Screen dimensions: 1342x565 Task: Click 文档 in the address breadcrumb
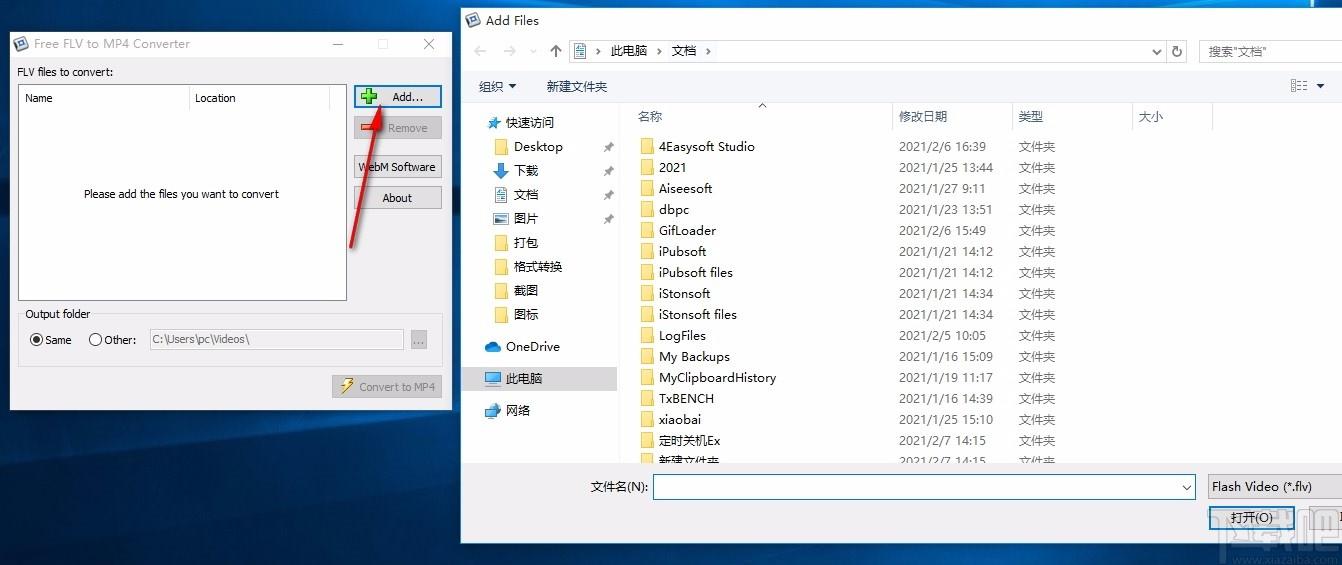click(x=684, y=51)
